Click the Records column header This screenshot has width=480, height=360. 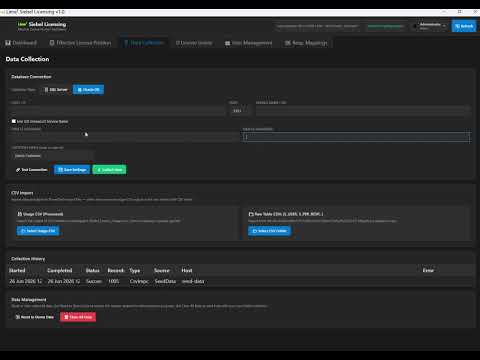[x=116, y=270]
